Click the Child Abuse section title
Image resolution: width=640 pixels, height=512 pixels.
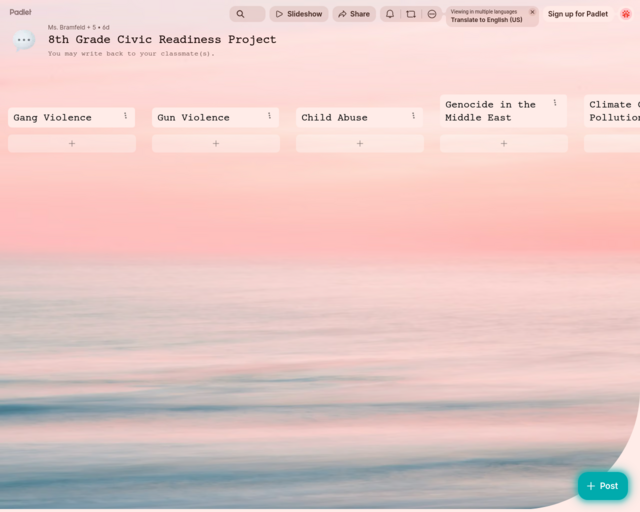click(x=334, y=118)
